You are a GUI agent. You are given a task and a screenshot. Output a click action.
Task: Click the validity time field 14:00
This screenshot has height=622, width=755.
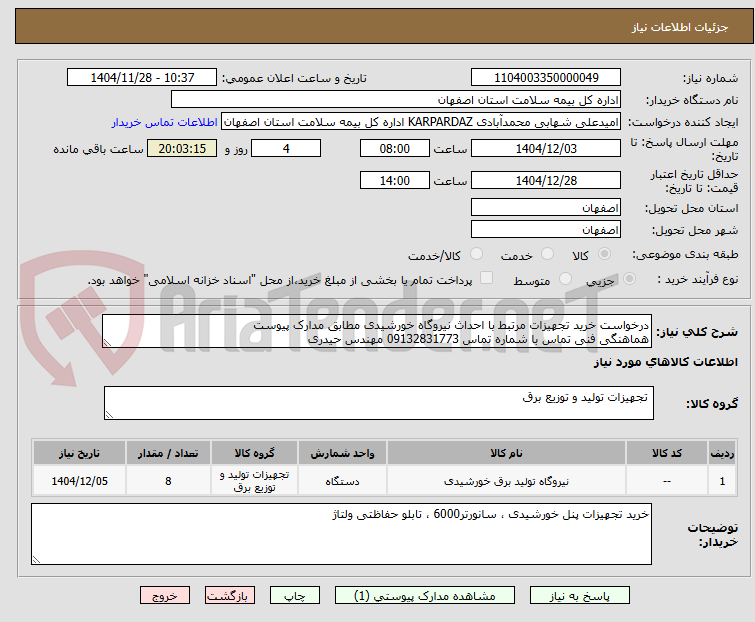point(394,181)
